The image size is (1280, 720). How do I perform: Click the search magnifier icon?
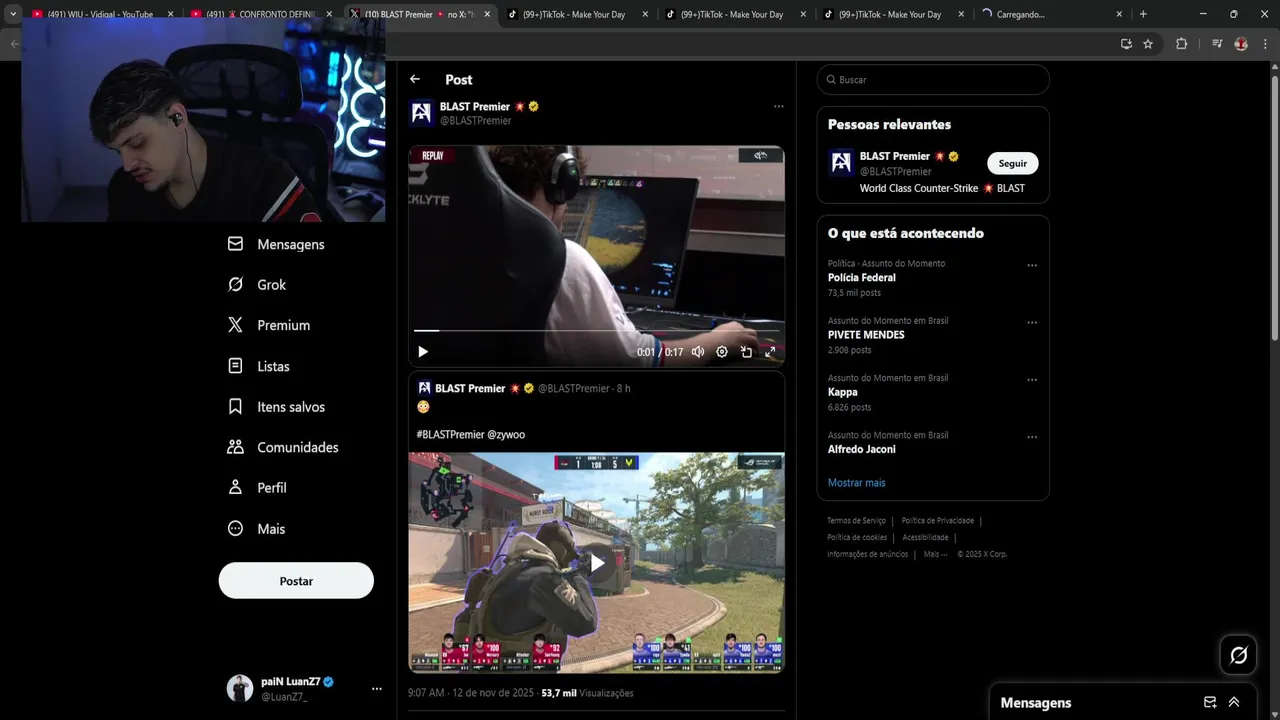[x=830, y=80]
